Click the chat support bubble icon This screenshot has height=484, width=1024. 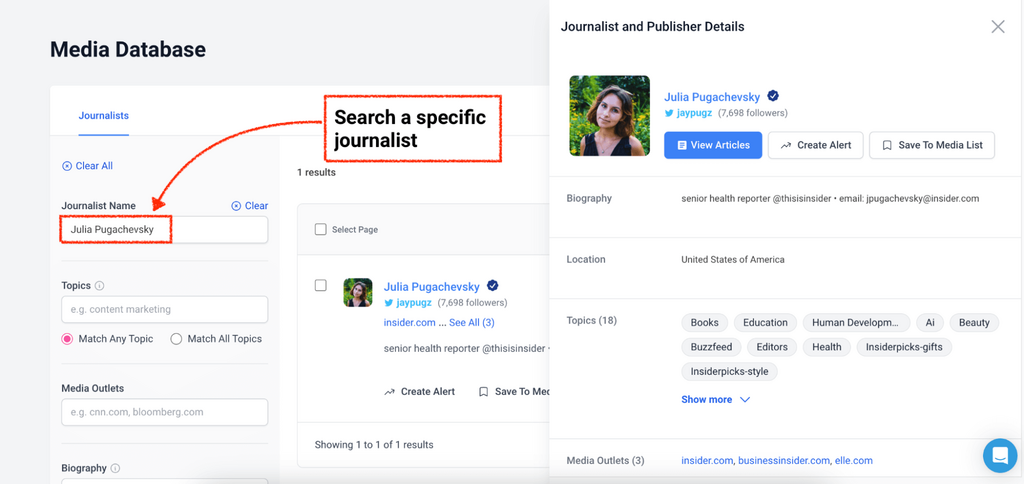[999, 455]
